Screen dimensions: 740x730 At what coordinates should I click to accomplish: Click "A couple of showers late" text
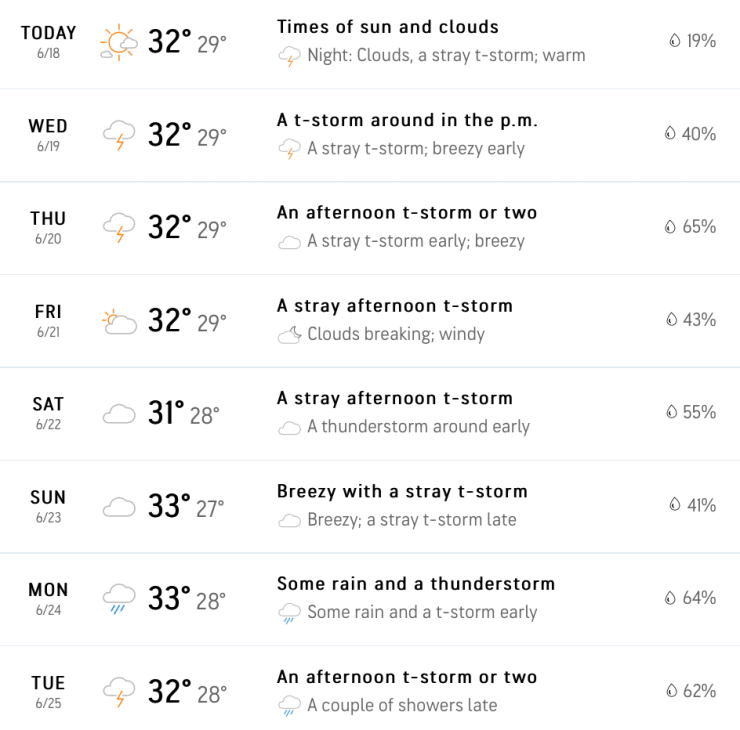(402, 705)
